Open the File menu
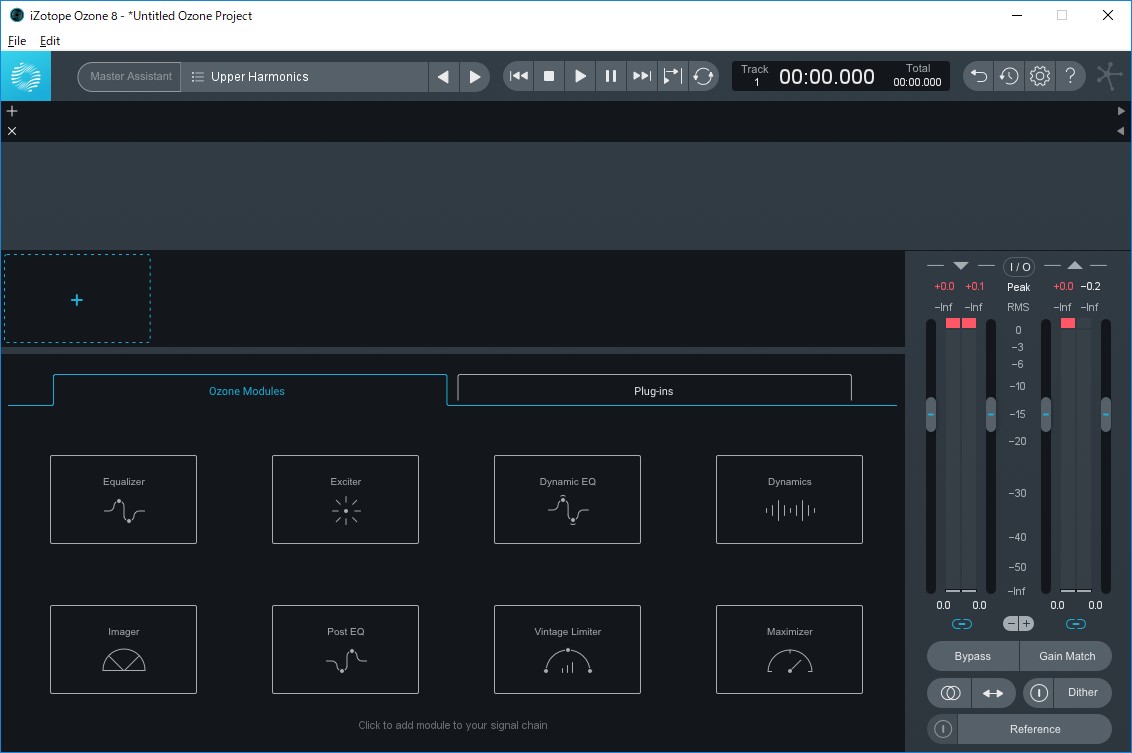 tap(17, 41)
